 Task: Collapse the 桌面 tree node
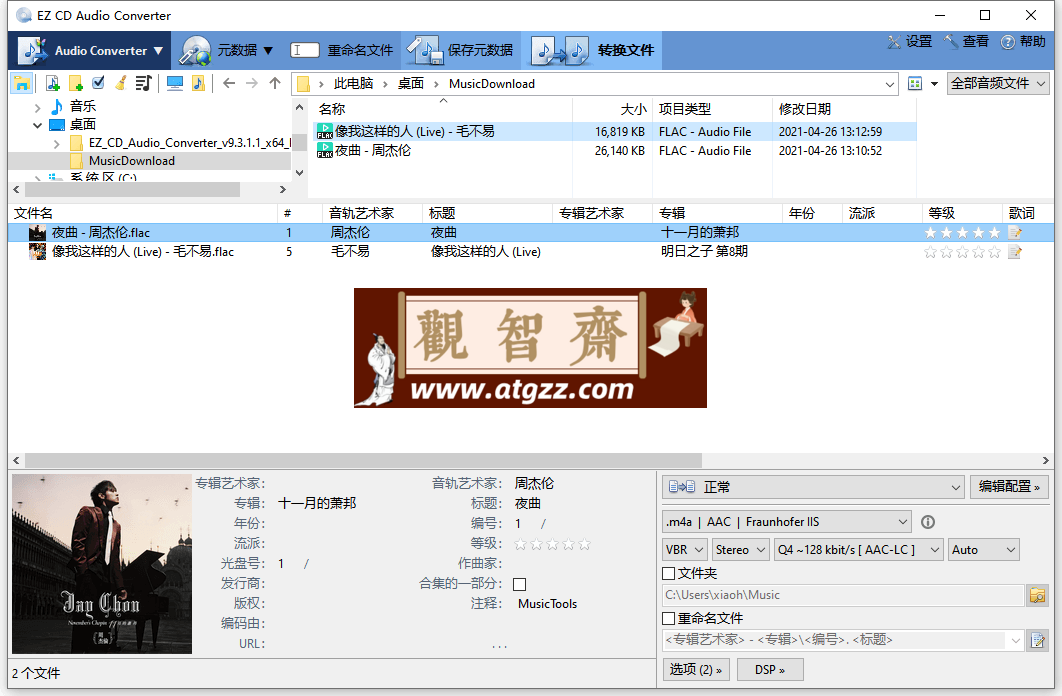tap(38, 125)
